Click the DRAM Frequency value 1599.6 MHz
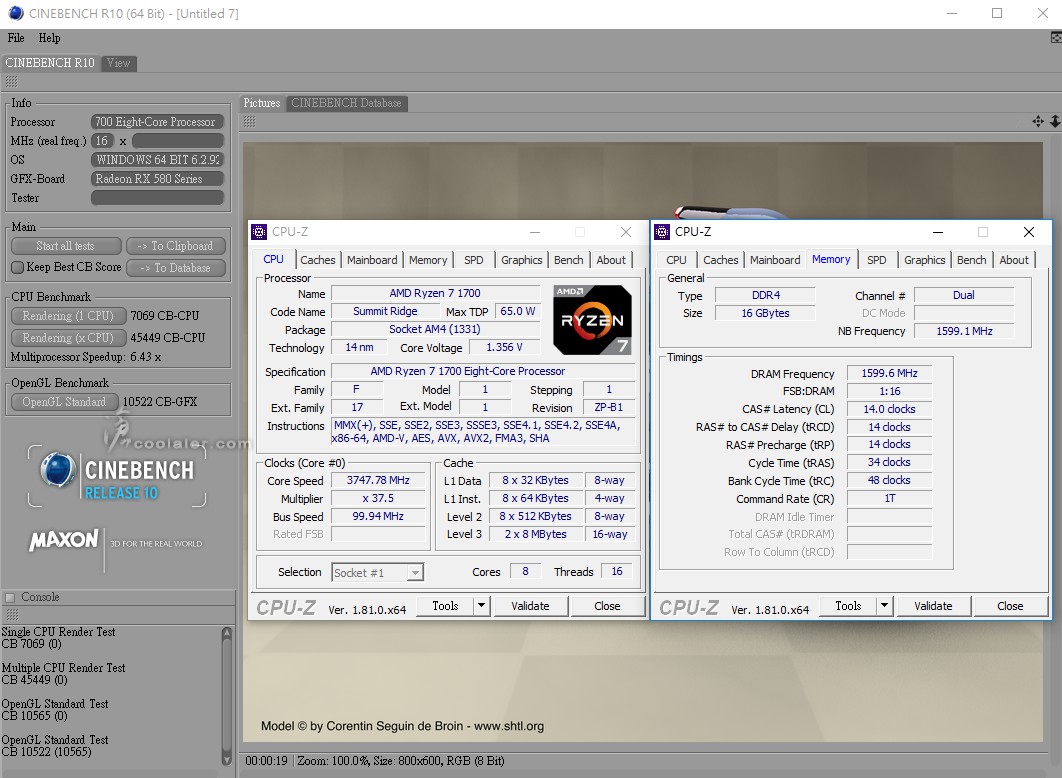Screen dimensions: 1062x778 click(x=889, y=374)
